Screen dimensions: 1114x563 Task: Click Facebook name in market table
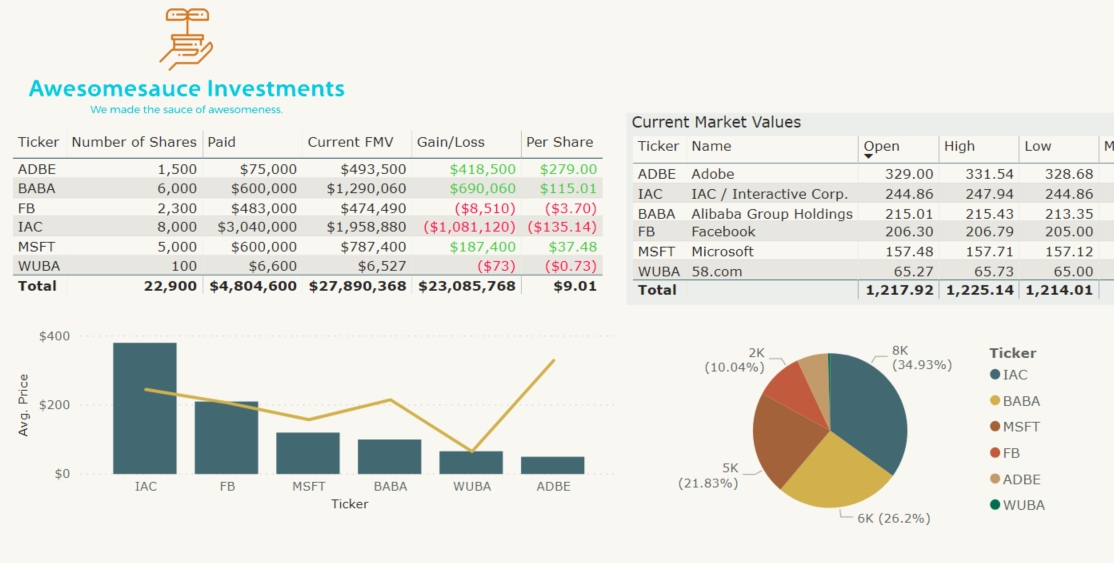coord(723,232)
